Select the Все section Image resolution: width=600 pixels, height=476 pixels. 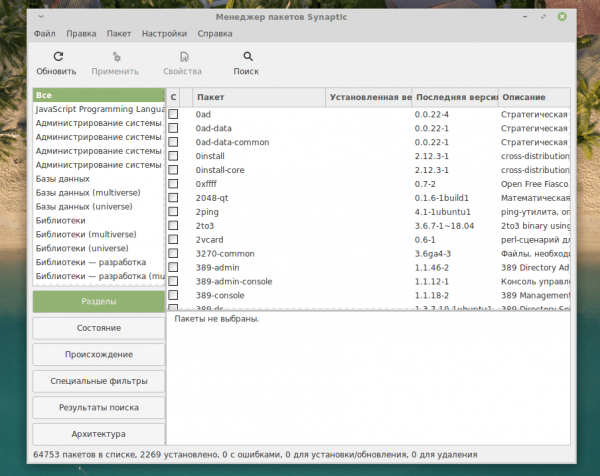click(x=99, y=95)
